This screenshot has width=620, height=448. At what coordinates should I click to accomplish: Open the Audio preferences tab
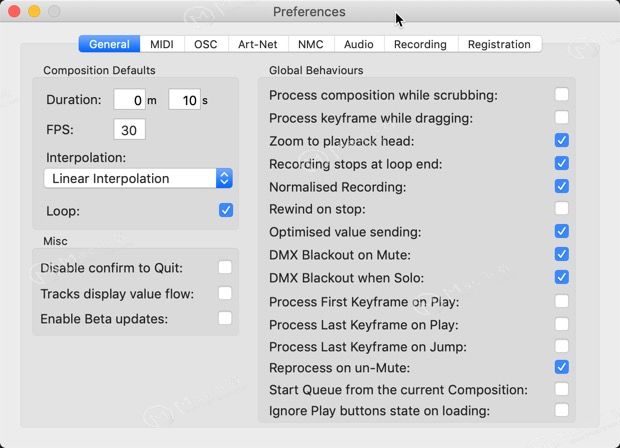click(x=359, y=44)
